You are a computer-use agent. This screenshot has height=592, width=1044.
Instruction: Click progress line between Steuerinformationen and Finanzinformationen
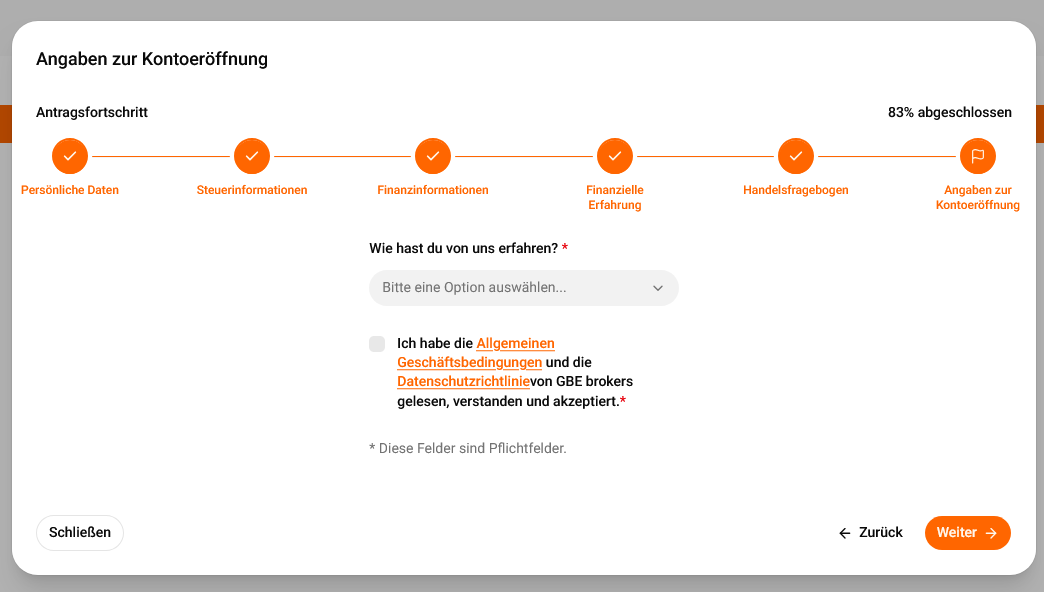pos(342,156)
